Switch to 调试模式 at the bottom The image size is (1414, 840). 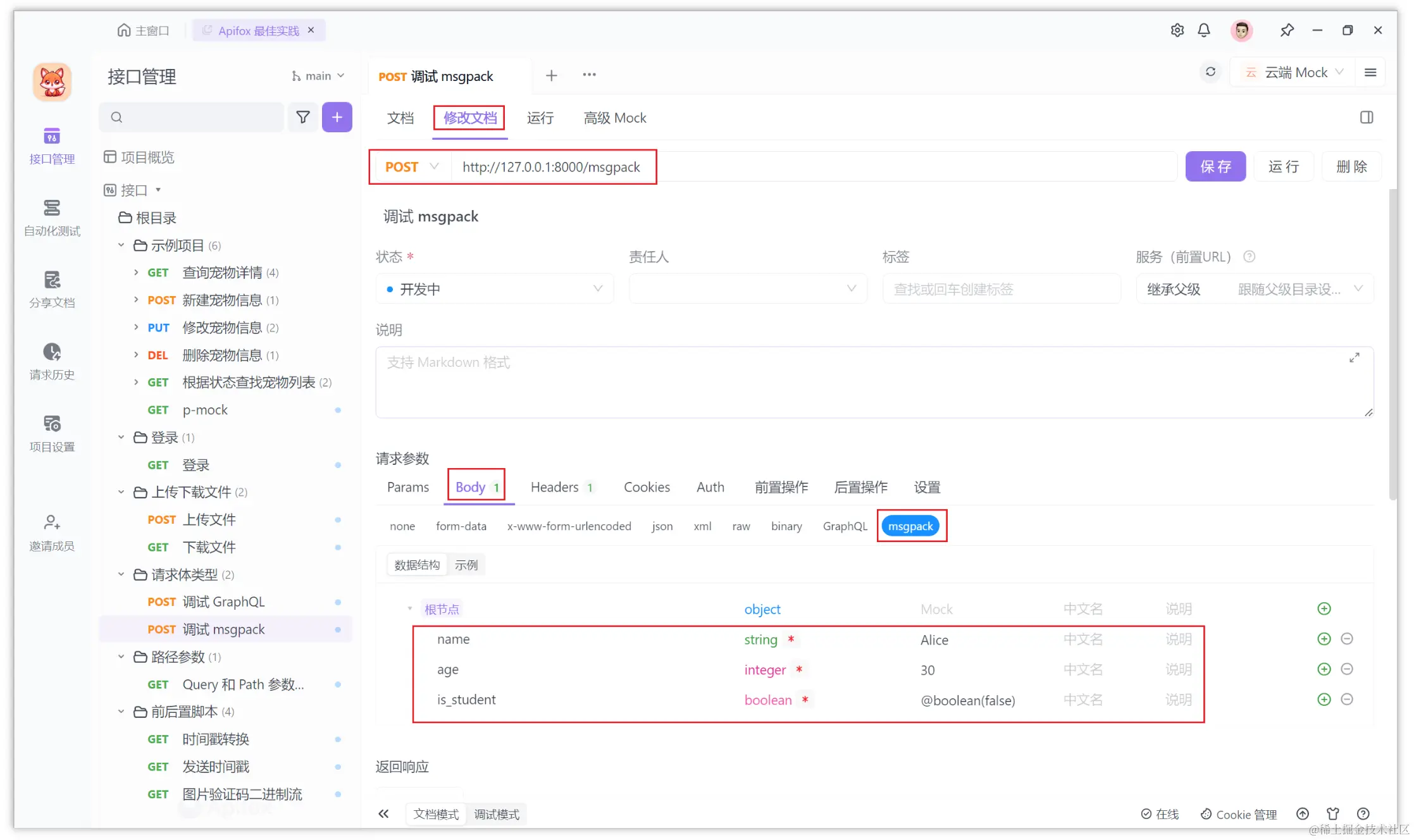tap(497, 814)
